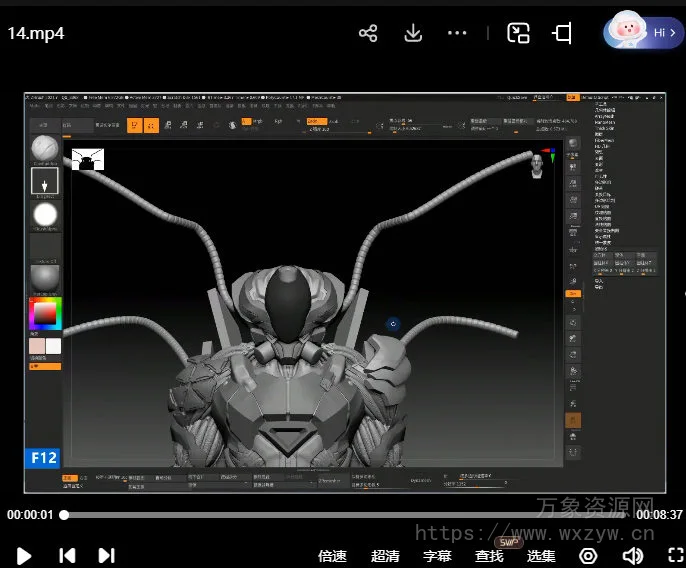Click the circular settings icon beside 选集
Image resolution: width=686 pixels, height=568 pixels.
coord(588,556)
